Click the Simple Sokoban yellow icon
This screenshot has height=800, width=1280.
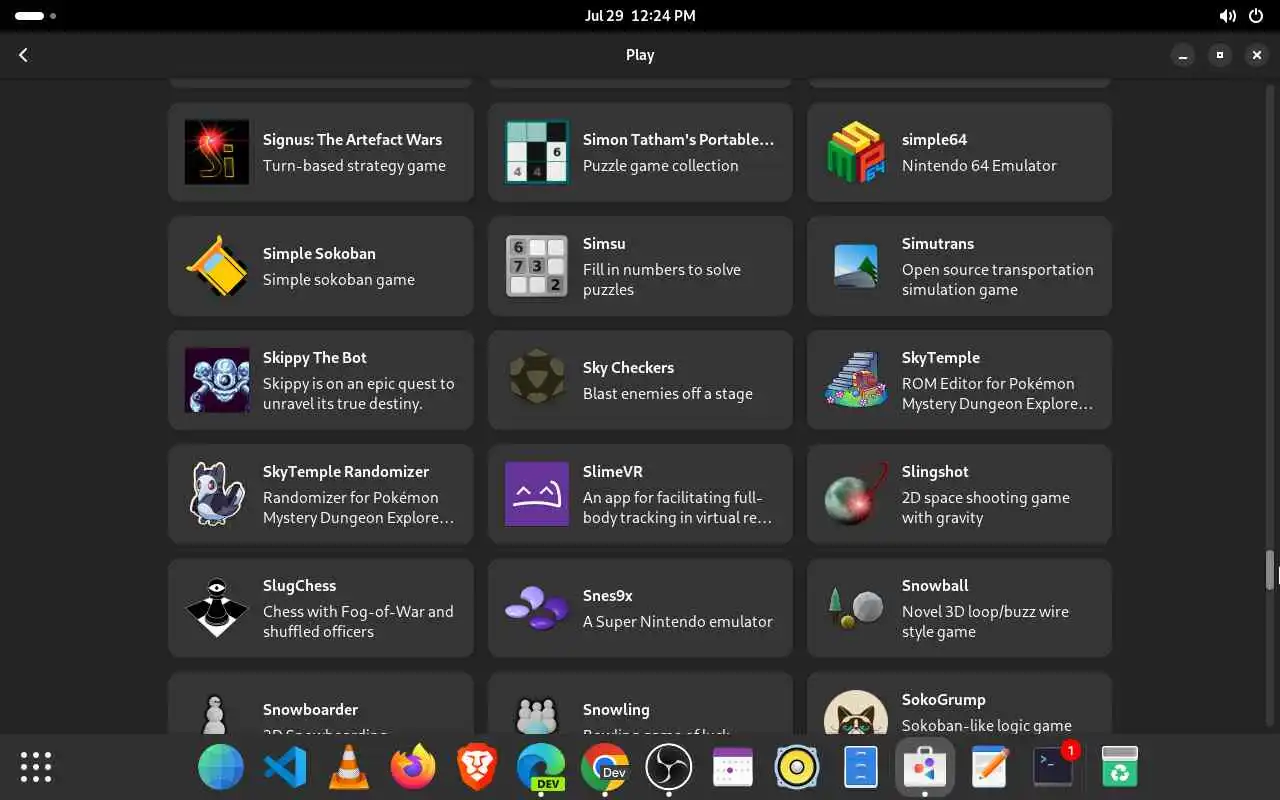pyautogui.click(x=217, y=266)
